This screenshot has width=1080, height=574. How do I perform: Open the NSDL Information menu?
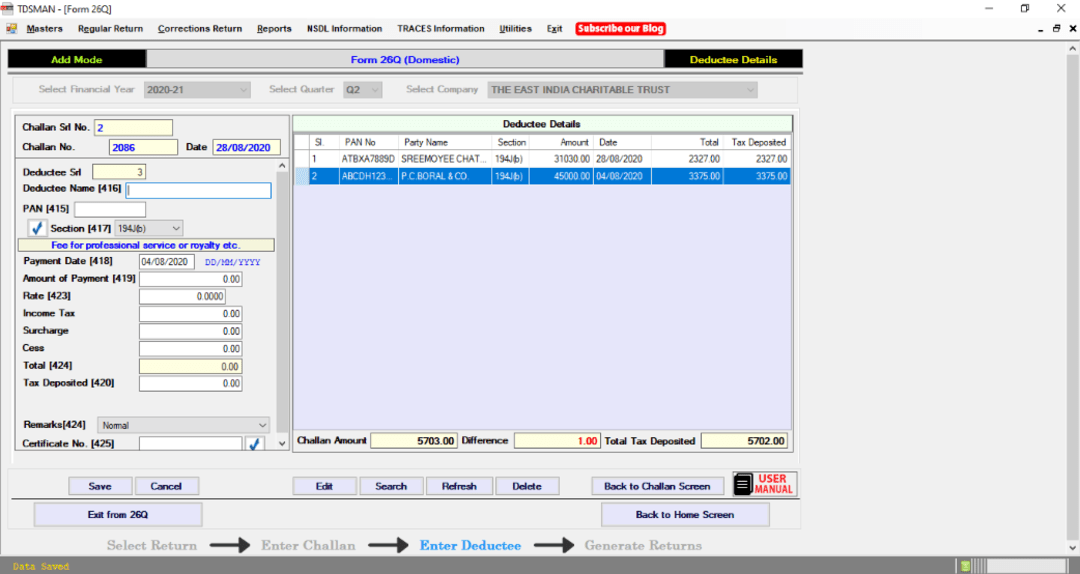click(344, 28)
